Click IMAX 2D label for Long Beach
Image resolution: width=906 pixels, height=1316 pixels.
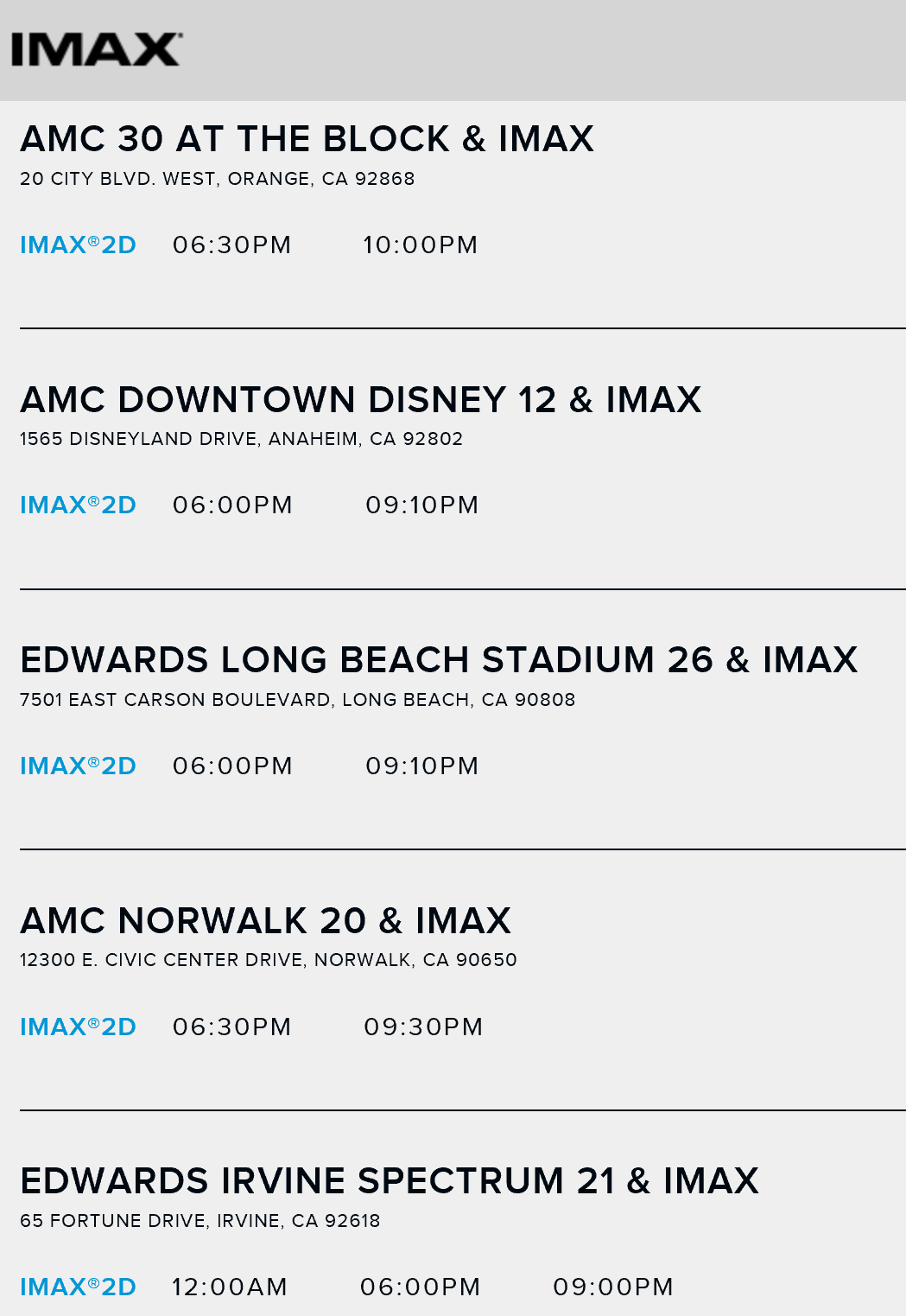[x=79, y=766]
